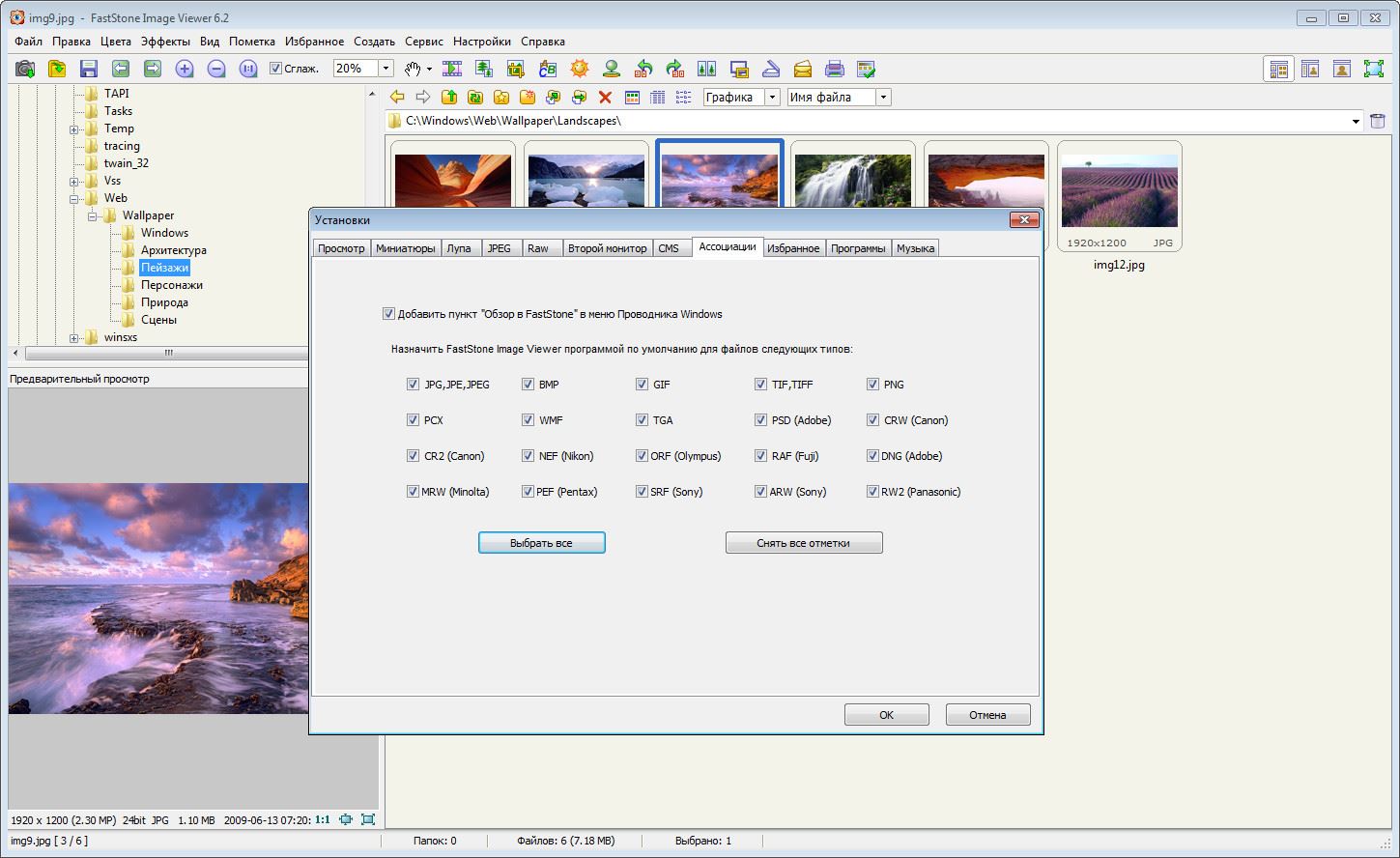Switch to the JPEG settings tab
Viewport: 1400px width, 858px height.
coord(499,248)
